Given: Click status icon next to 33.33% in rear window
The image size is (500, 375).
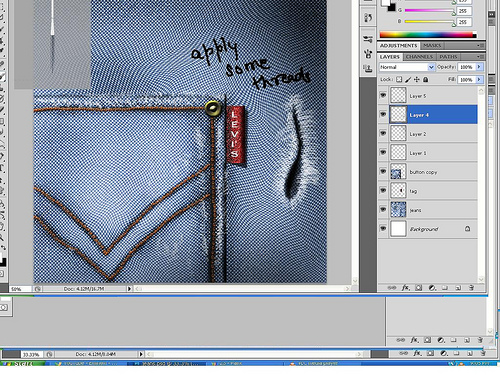Looking at the screenshot, I should pyautogui.click(x=49, y=354).
